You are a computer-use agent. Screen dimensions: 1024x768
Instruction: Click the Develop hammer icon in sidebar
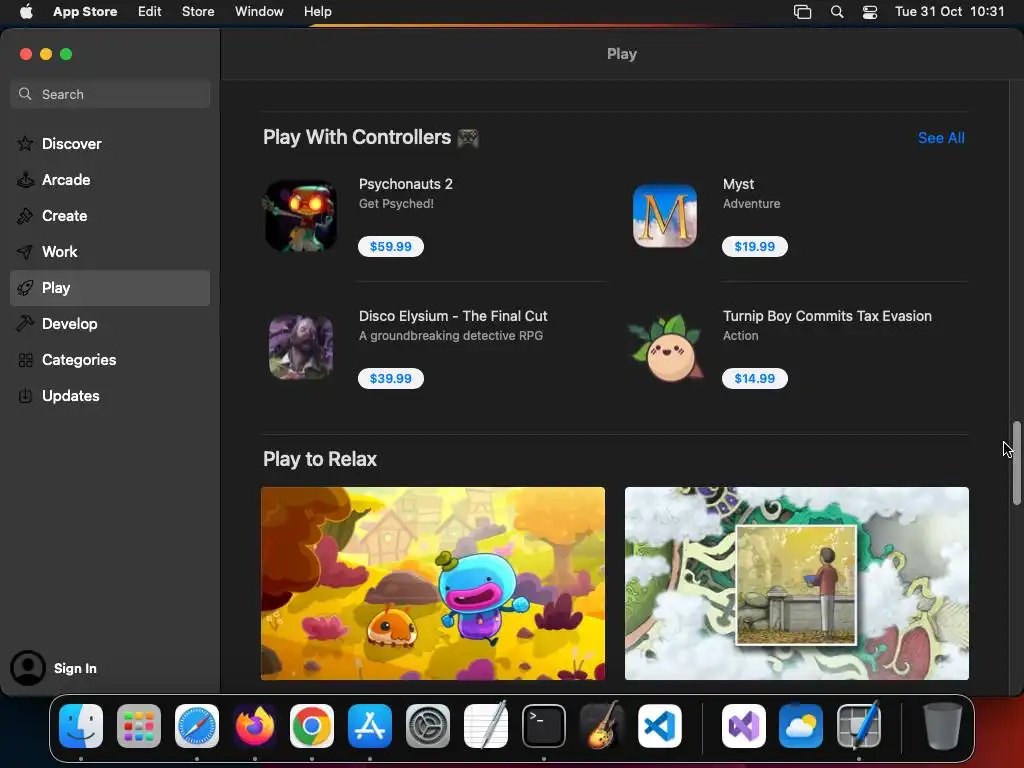pos(25,323)
